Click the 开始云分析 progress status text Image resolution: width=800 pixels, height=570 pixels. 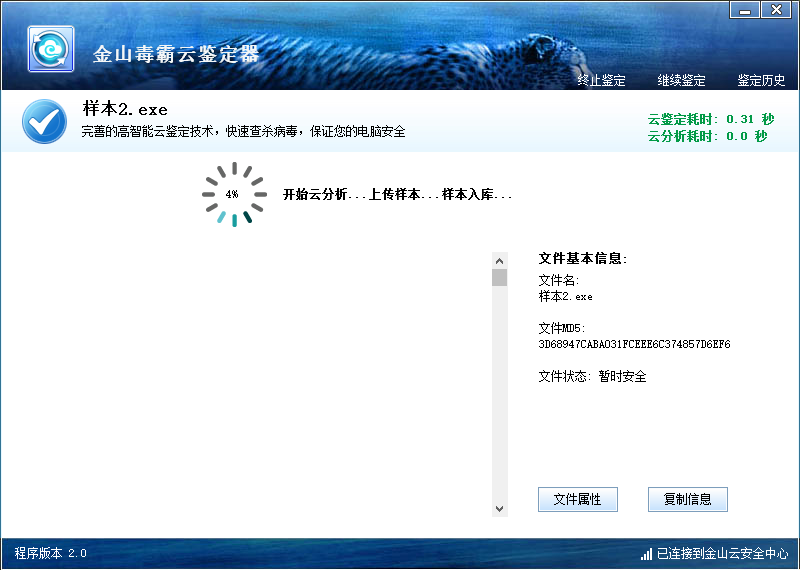point(397,194)
